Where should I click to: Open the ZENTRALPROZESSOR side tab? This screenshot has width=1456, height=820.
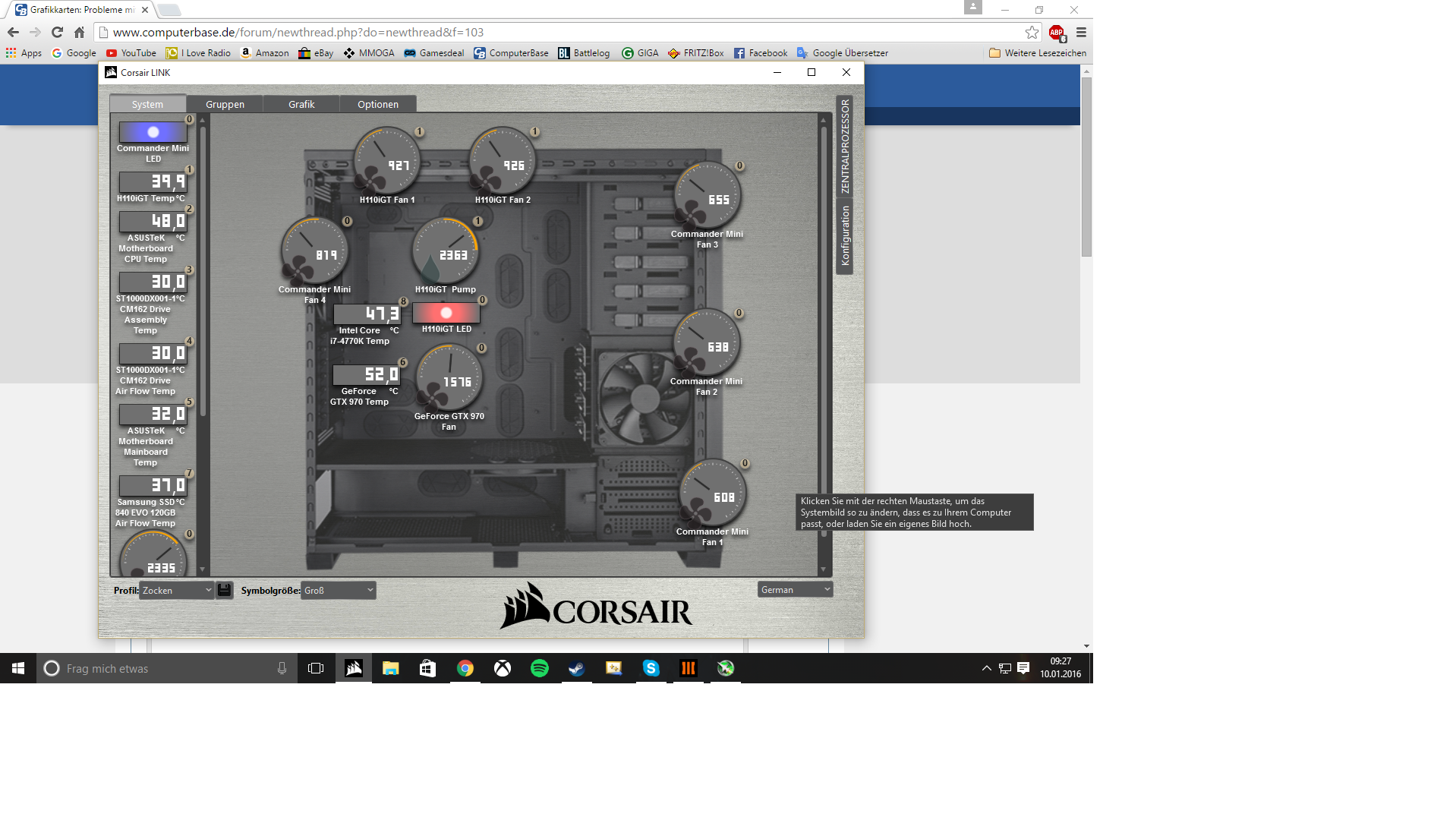tap(845, 146)
